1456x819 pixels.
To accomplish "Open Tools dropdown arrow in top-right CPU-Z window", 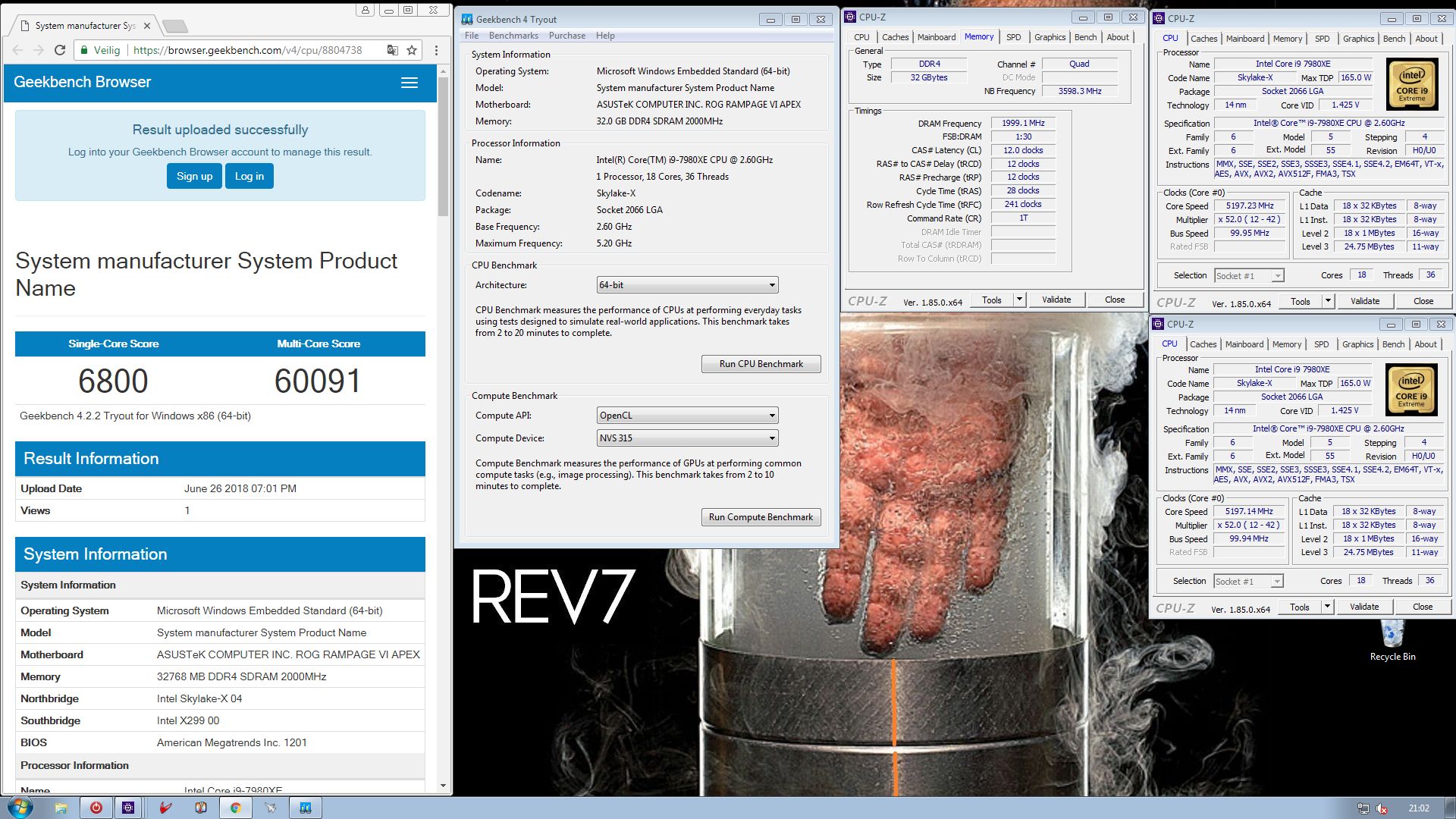I will [1328, 301].
